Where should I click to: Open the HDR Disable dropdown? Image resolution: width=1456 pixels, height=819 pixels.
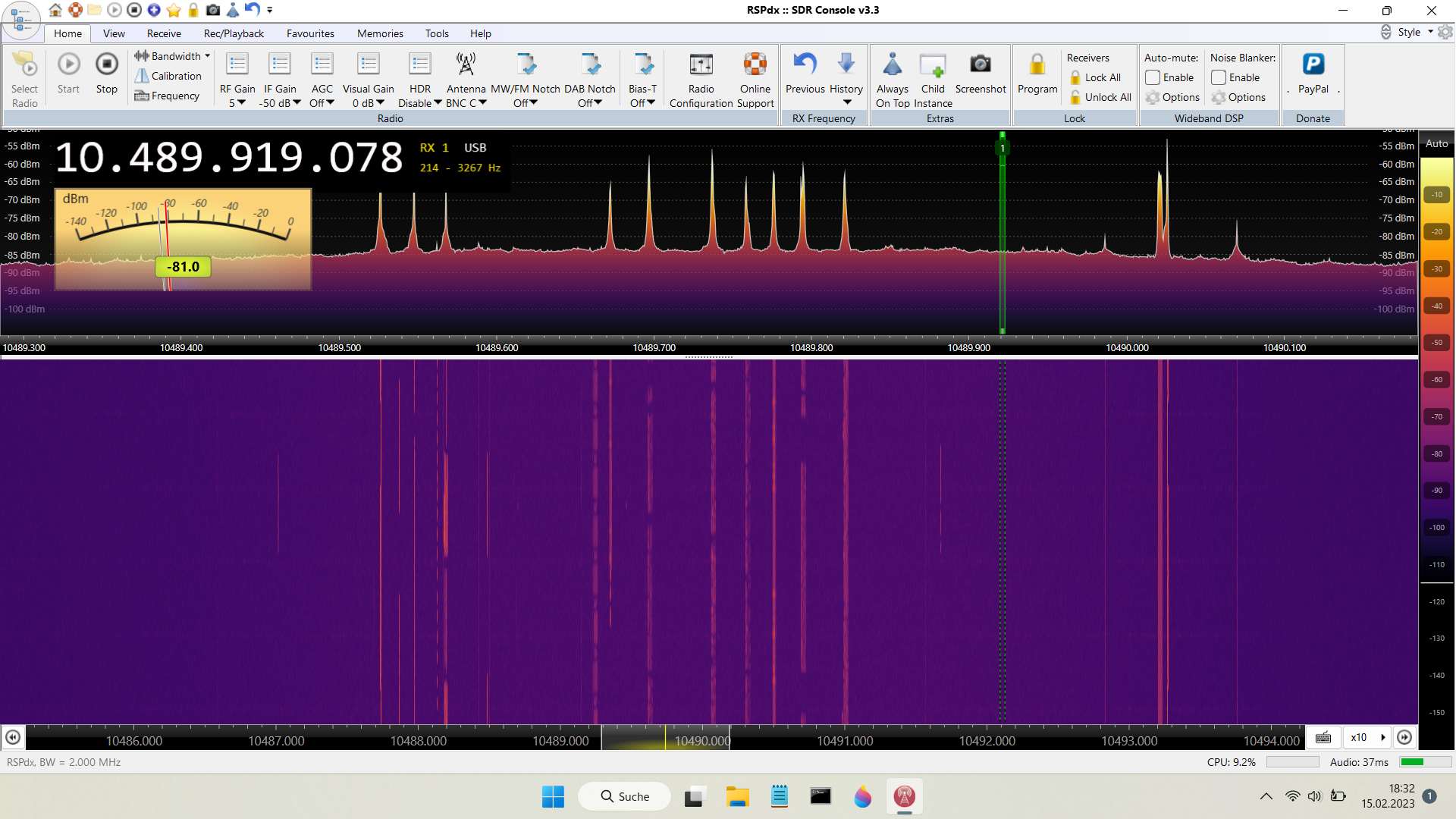click(x=420, y=103)
